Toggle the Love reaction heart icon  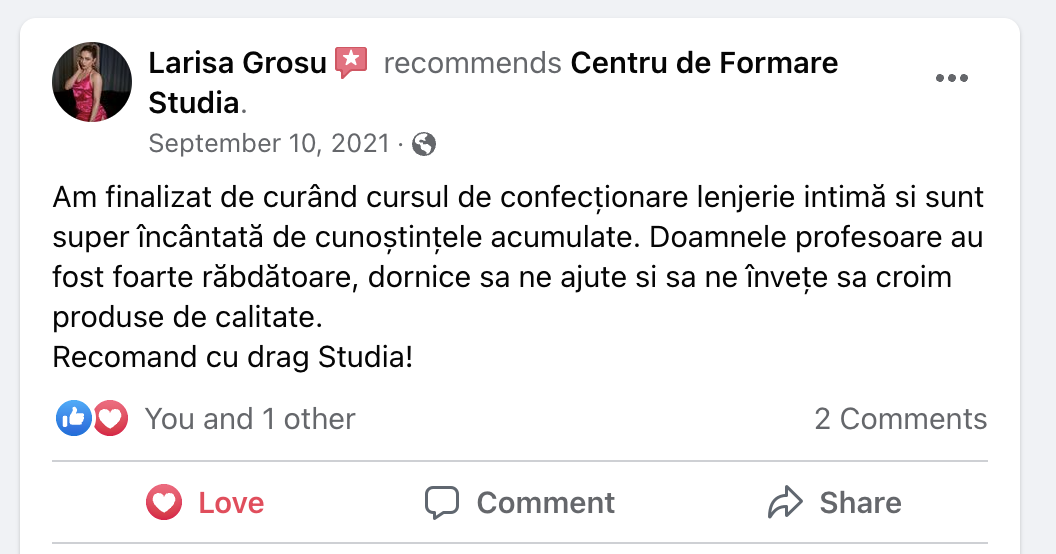pyautogui.click(x=163, y=502)
